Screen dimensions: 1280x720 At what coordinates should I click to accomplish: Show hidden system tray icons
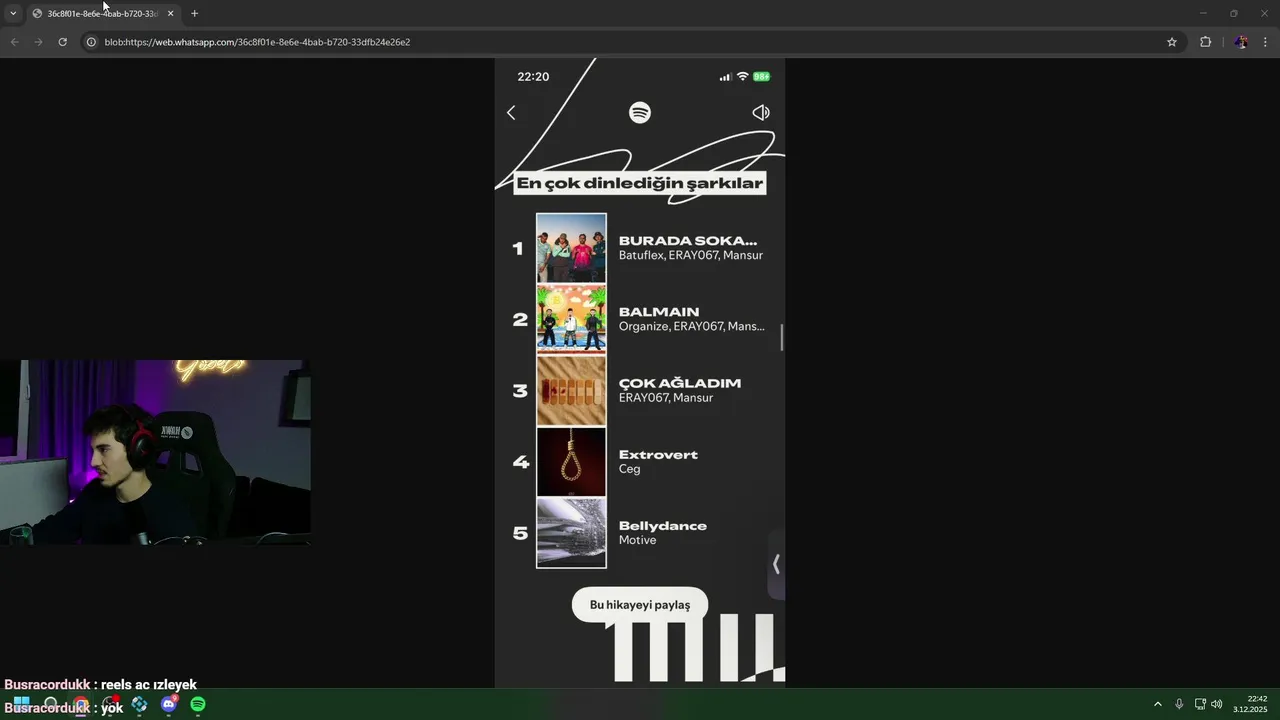(1158, 704)
